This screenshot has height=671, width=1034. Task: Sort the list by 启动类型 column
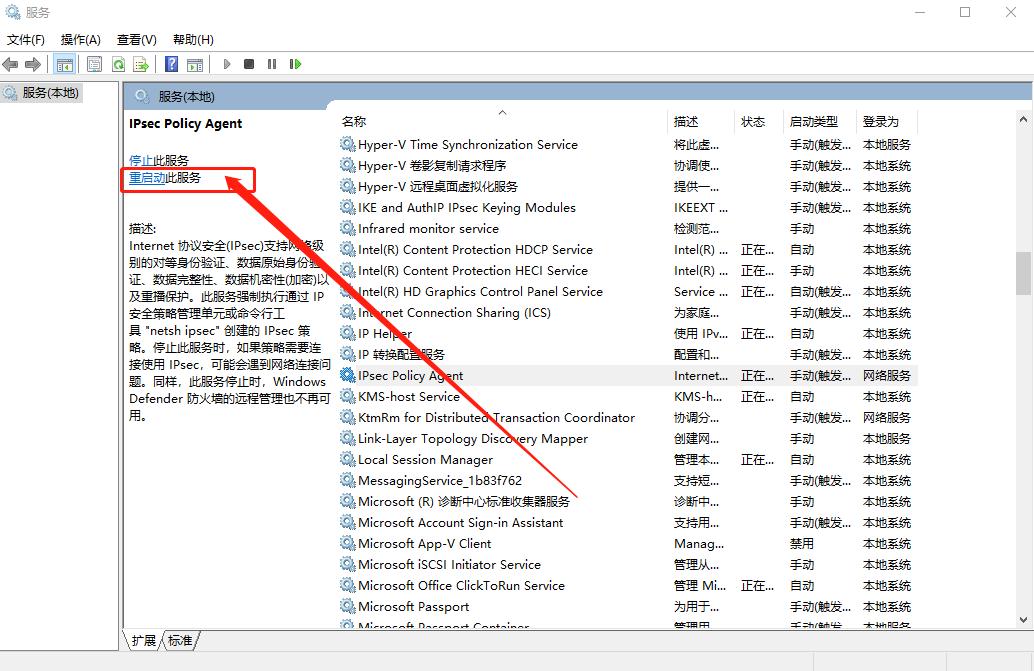click(813, 121)
